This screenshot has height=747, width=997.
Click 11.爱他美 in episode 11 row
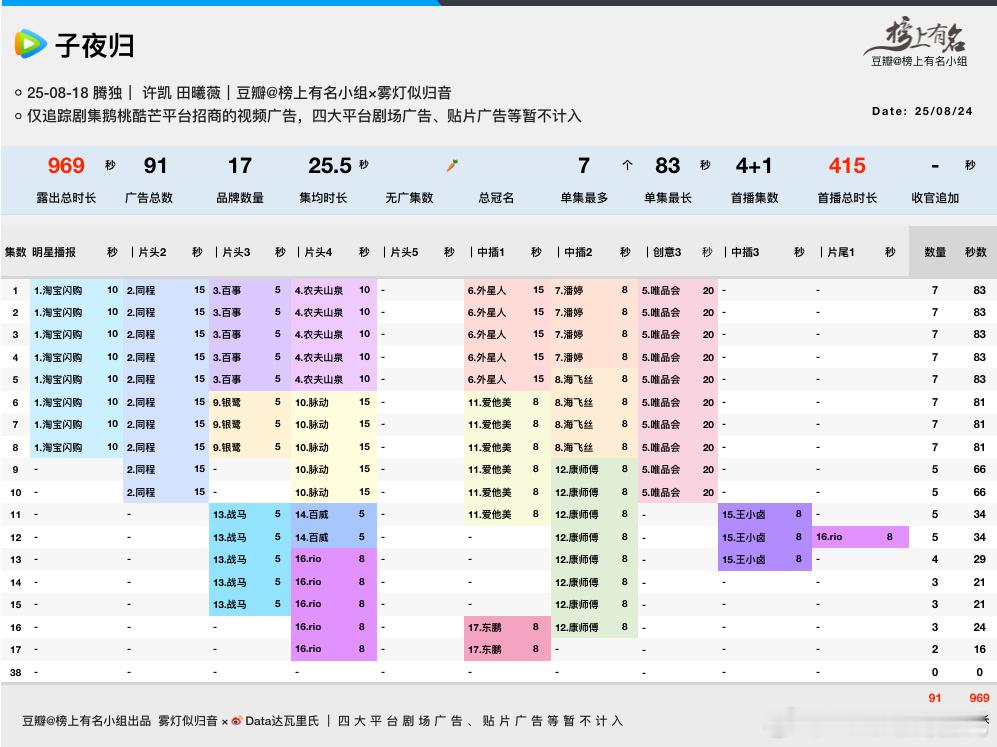point(490,514)
